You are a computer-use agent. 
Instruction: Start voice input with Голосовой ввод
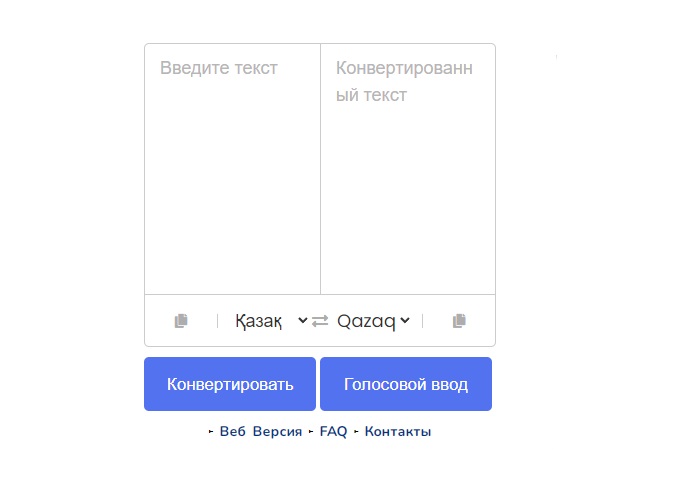coord(406,384)
